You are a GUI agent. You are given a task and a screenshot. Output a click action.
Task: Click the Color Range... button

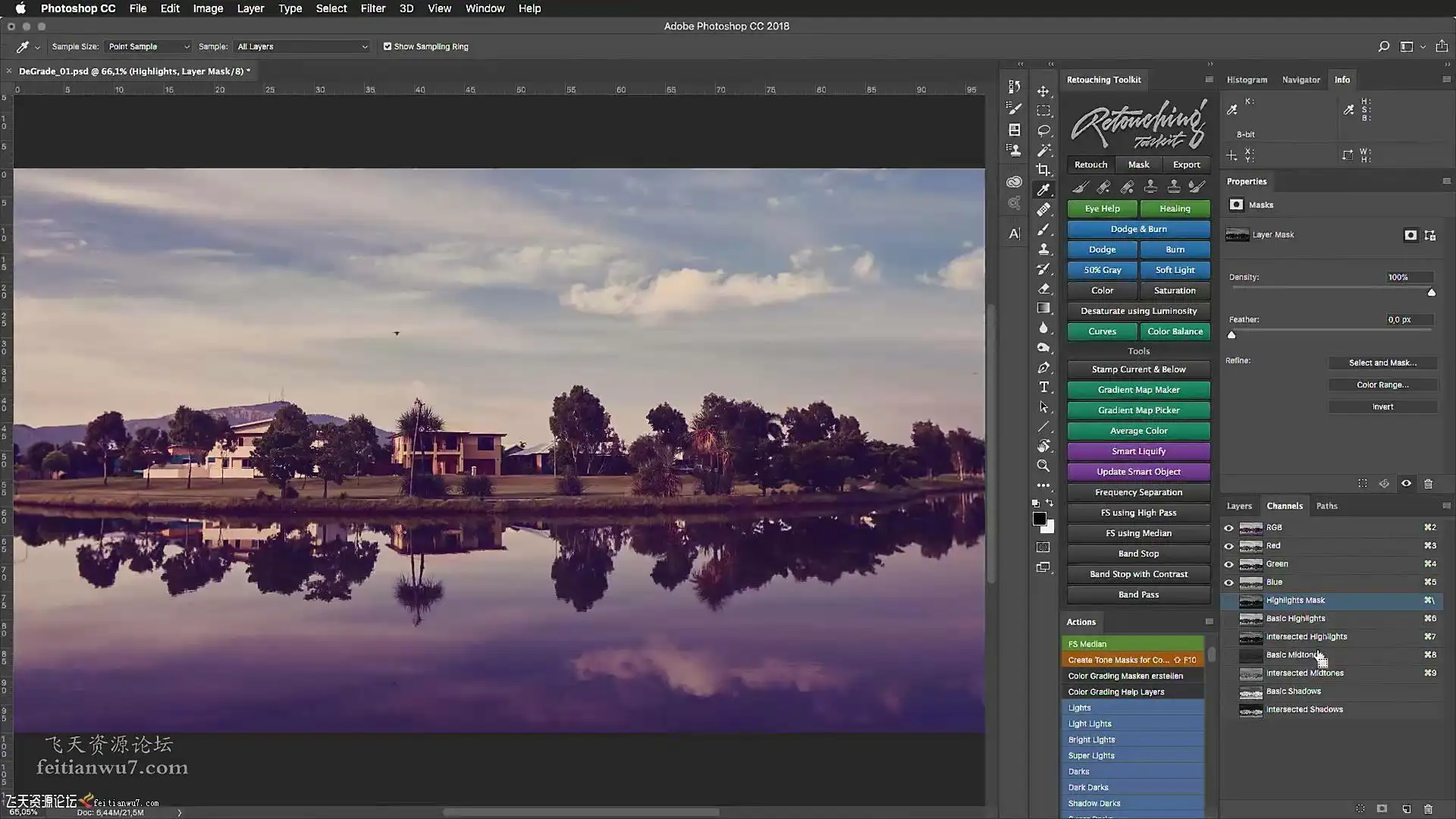click(x=1382, y=384)
